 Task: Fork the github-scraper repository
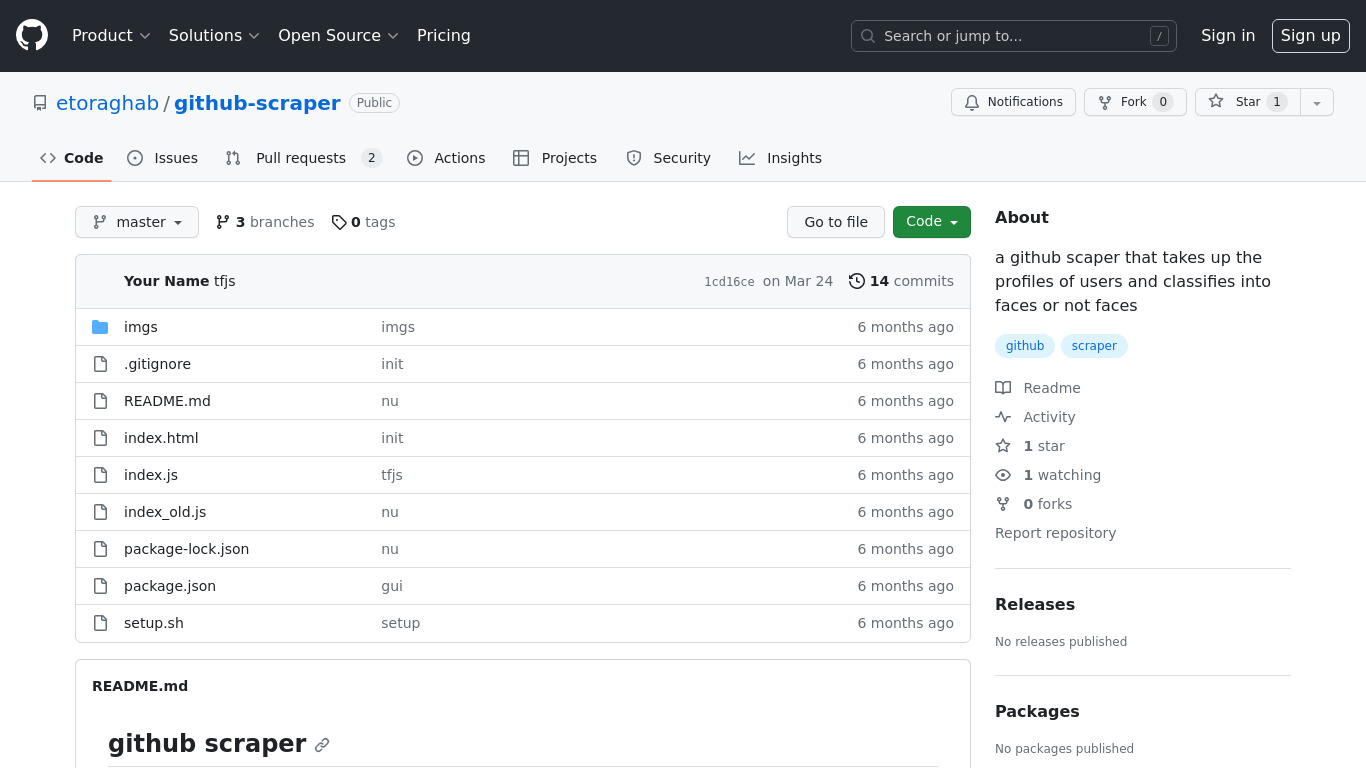1135,102
